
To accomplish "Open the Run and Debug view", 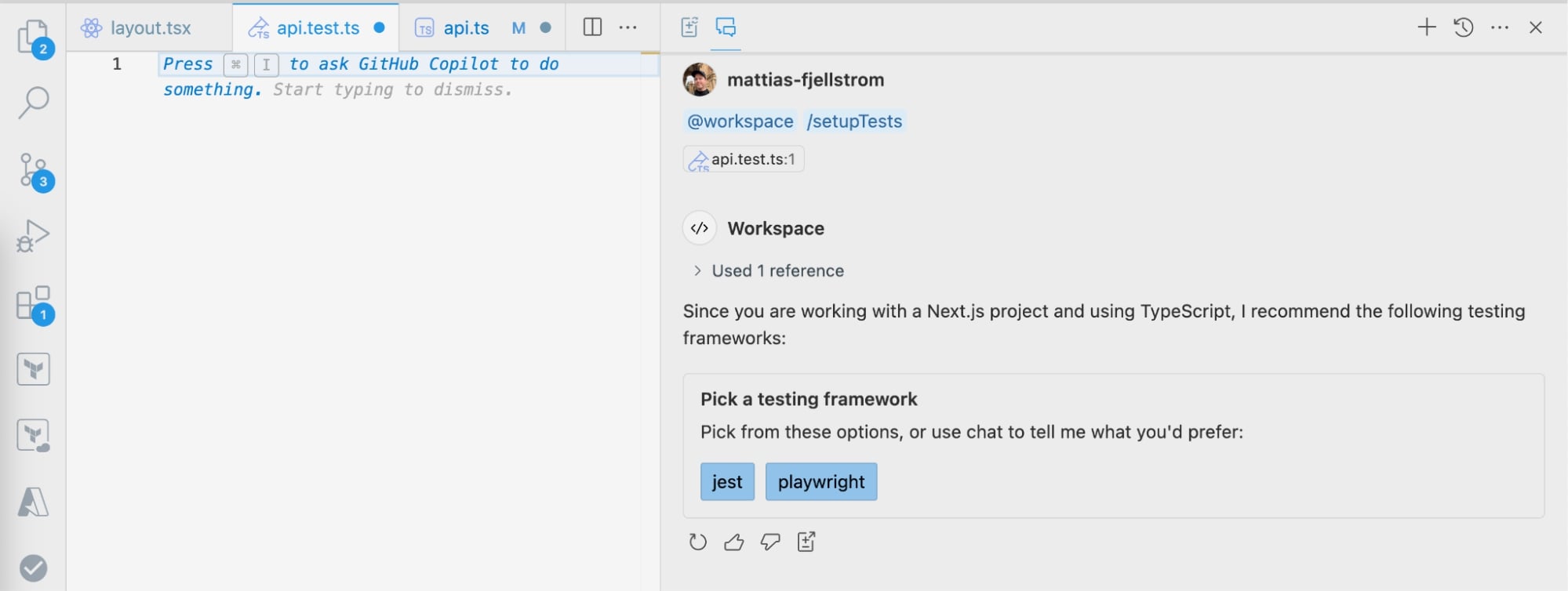I will click(34, 235).
